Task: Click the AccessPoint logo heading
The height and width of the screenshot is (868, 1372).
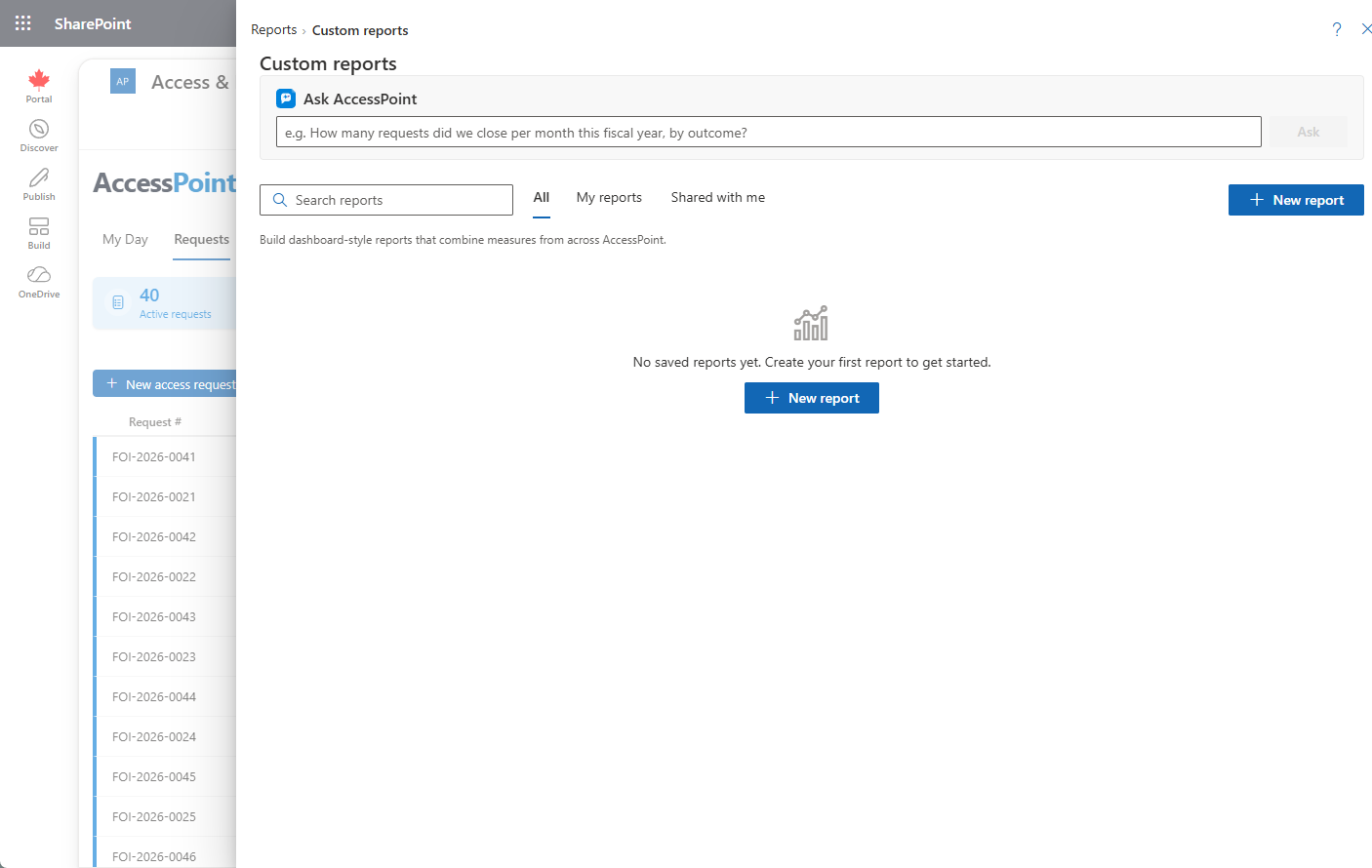Action: click(x=164, y=183)
